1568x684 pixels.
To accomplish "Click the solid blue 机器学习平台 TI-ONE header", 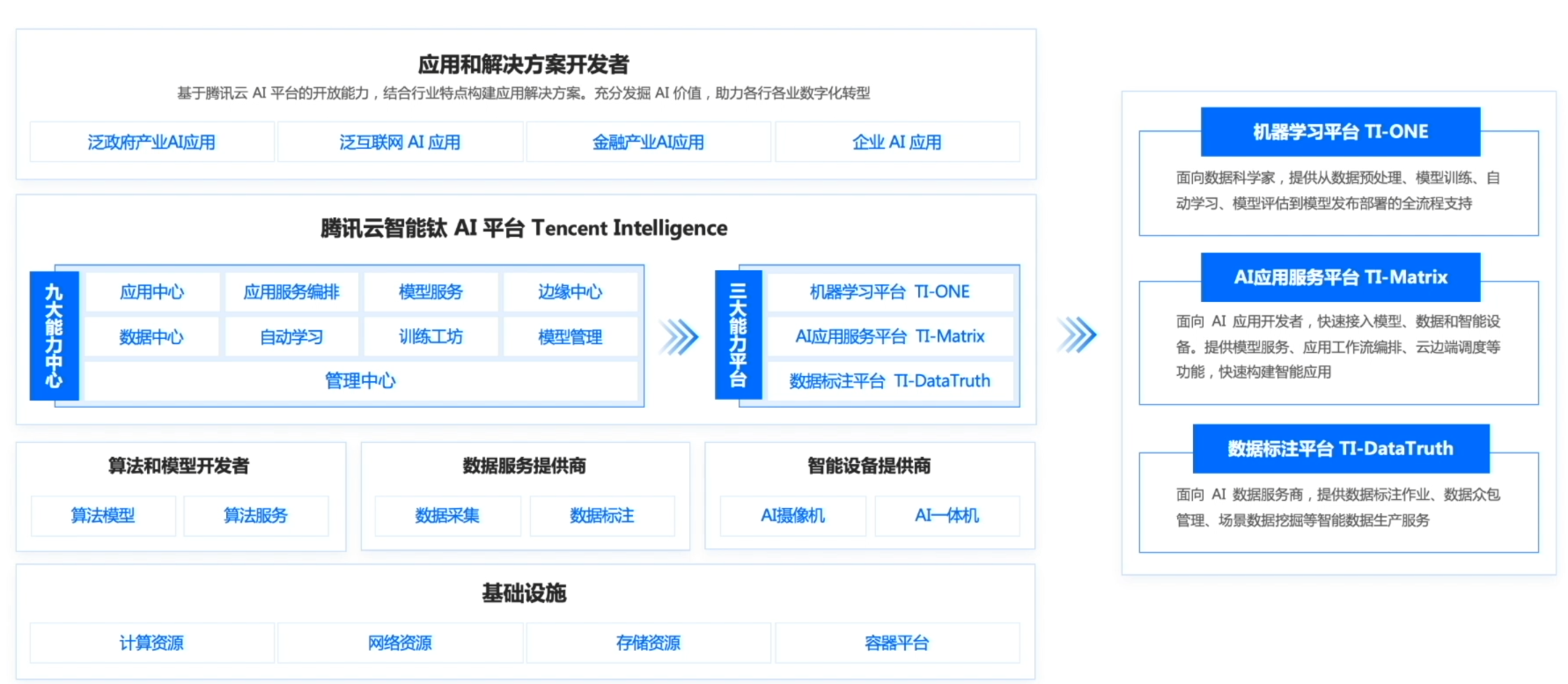I will 1341,132.
